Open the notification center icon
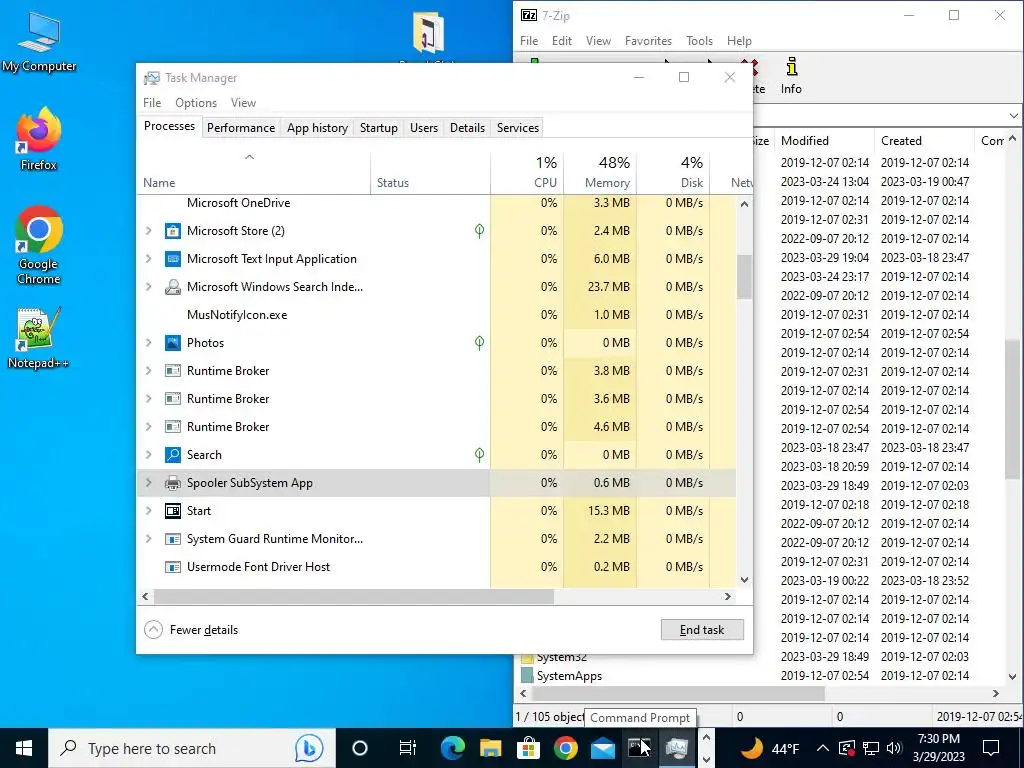The height and width of the screenshot is (768, 1024). point(991,748)
